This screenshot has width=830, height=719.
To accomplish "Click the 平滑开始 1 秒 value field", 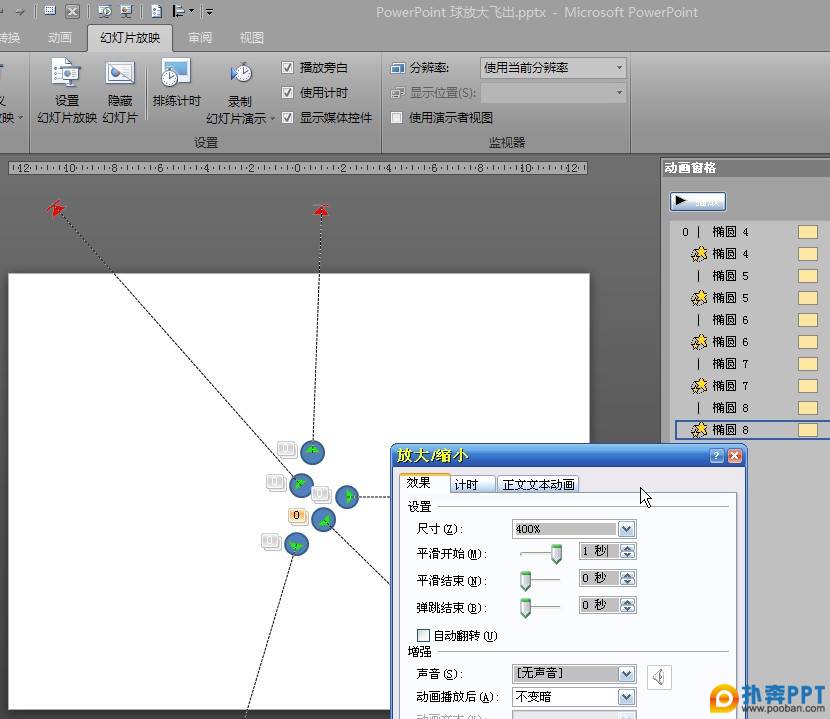I will [599, 551].
